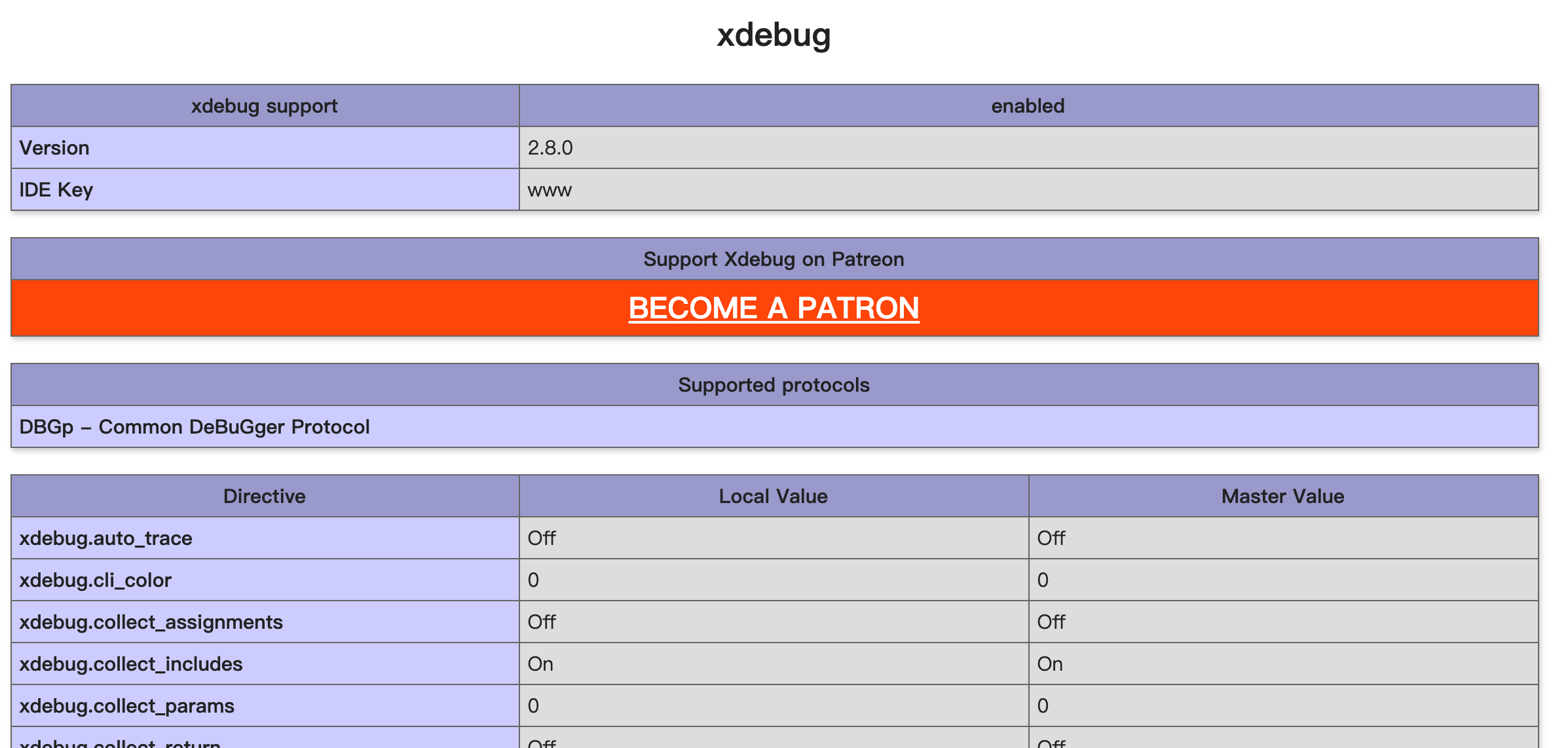Screen dimensions: 1568x748
Task: Click DBGp Common DeBuGger Protocol row
Action: 774,426
